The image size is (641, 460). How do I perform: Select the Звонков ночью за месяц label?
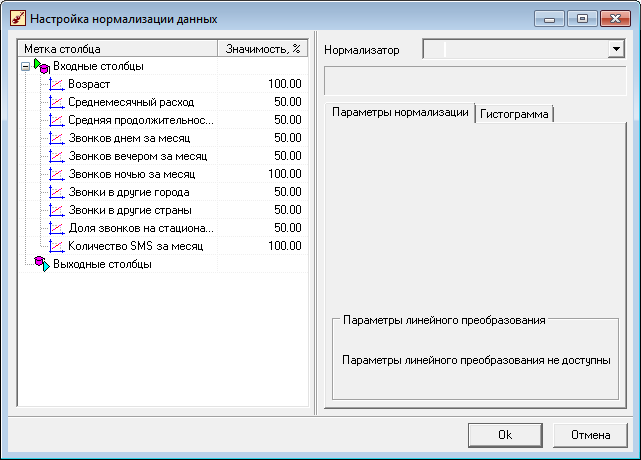pos(132,174)
